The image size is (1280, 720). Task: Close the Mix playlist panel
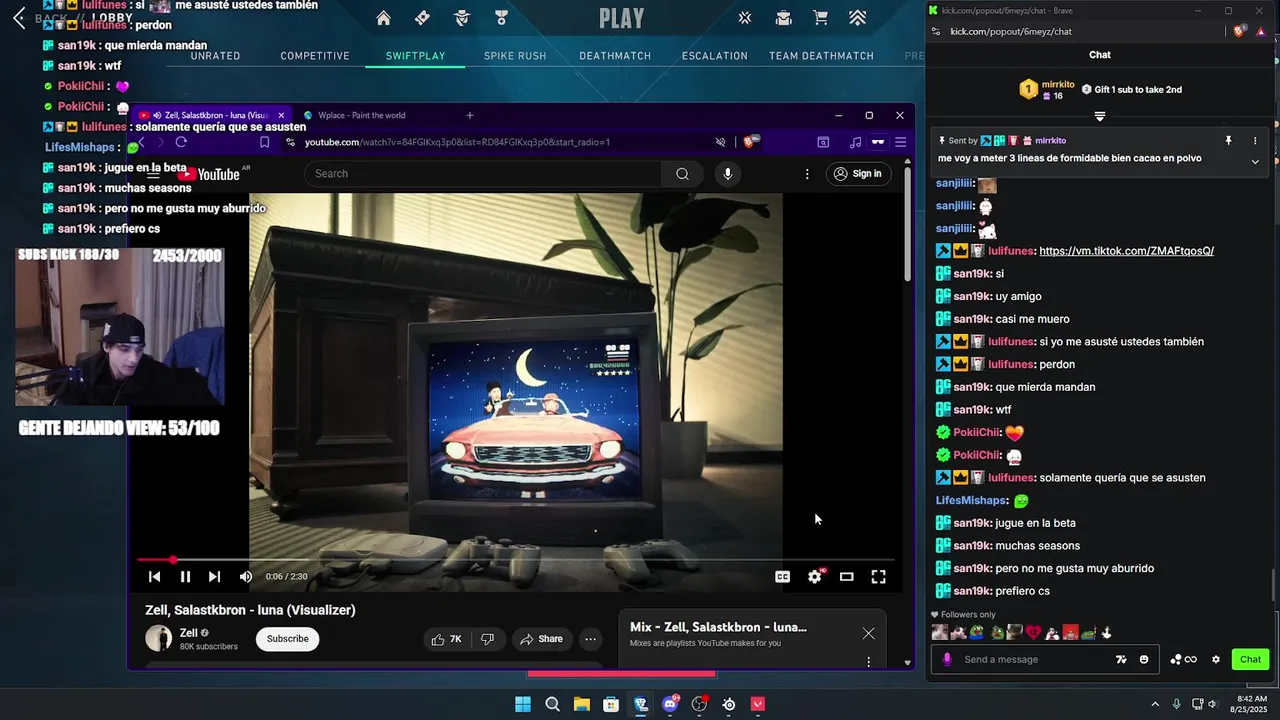868,633
